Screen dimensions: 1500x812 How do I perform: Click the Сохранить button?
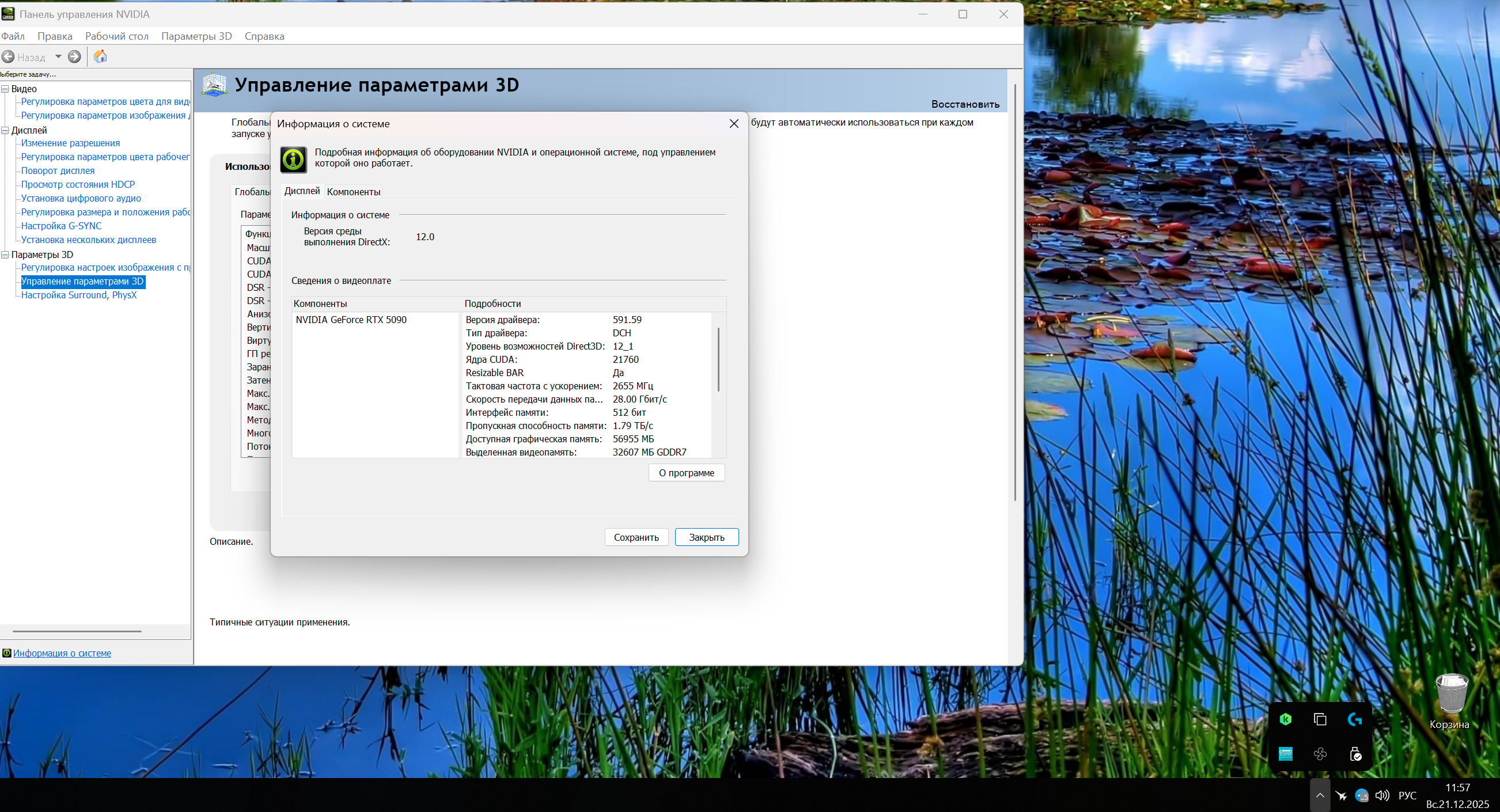636,537
